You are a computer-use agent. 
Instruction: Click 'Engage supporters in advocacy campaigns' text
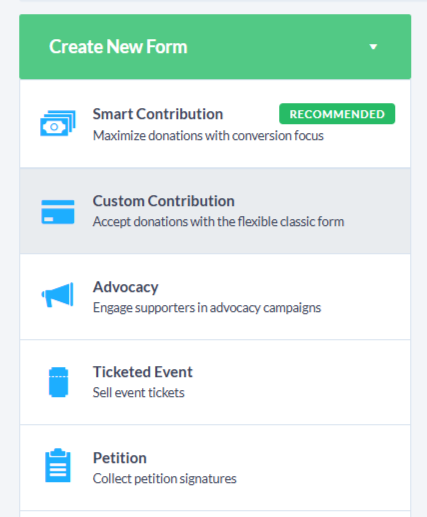tap(207, 308)
